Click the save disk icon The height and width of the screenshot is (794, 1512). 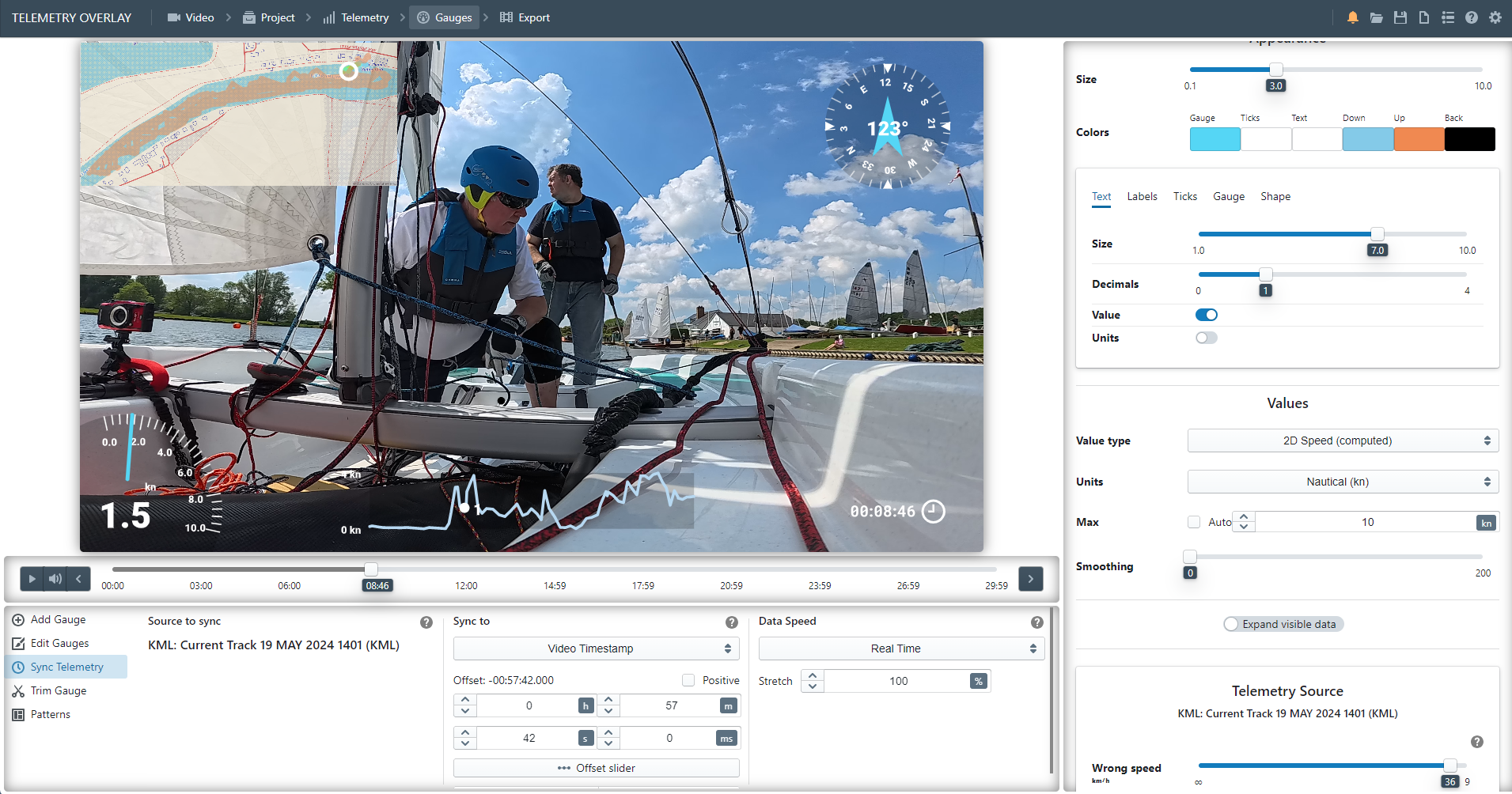coord(1400,17)
